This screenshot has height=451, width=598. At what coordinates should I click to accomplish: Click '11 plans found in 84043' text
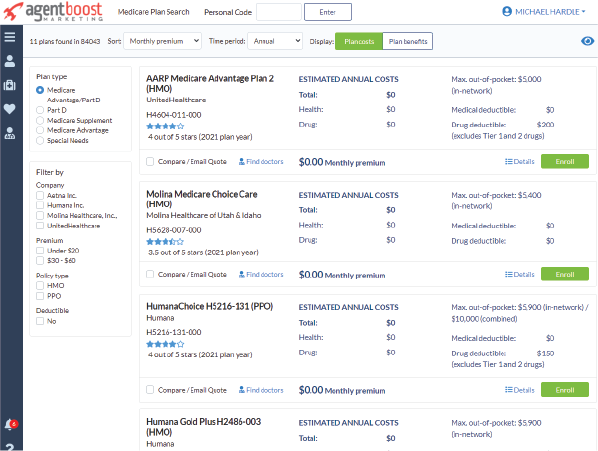(x=65, y=41)
